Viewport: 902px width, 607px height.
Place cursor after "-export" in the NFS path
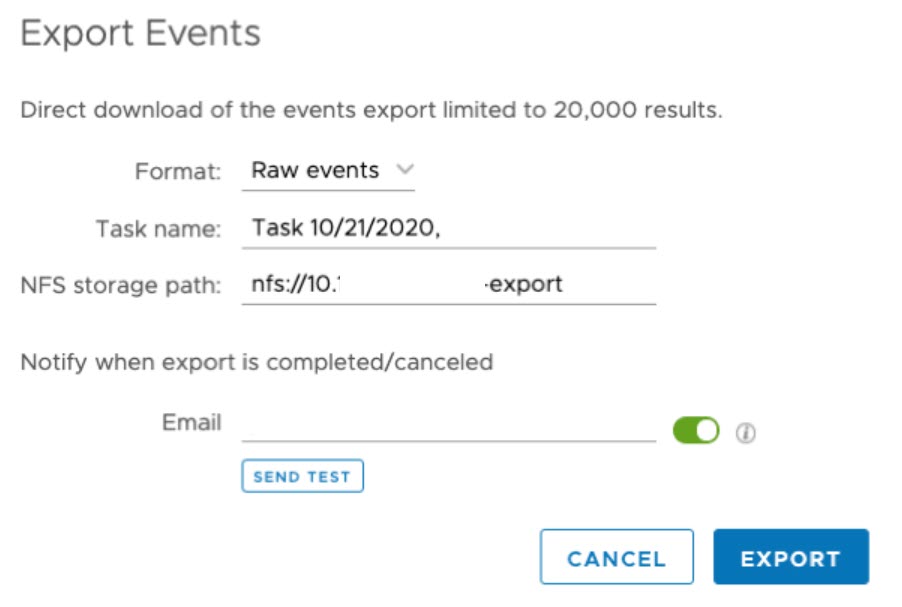tap(566, 285)
